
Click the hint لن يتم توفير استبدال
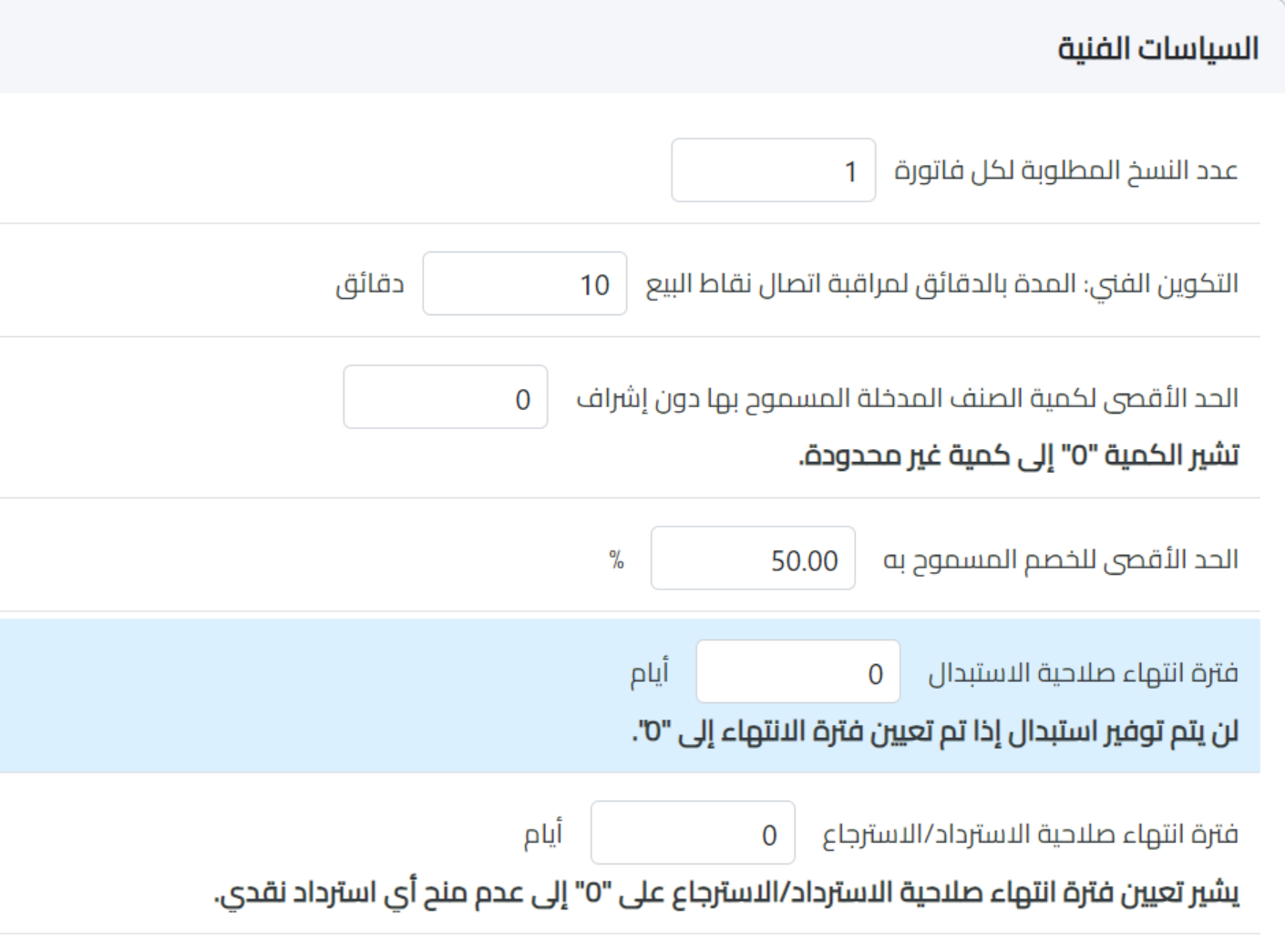[935, 732]
